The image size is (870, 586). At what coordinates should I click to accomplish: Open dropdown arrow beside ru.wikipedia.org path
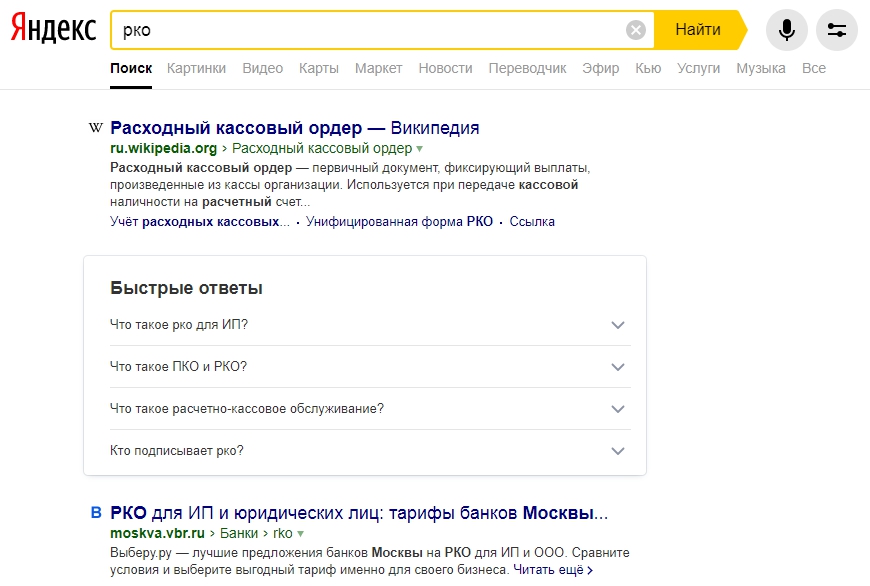pos(420,148)
